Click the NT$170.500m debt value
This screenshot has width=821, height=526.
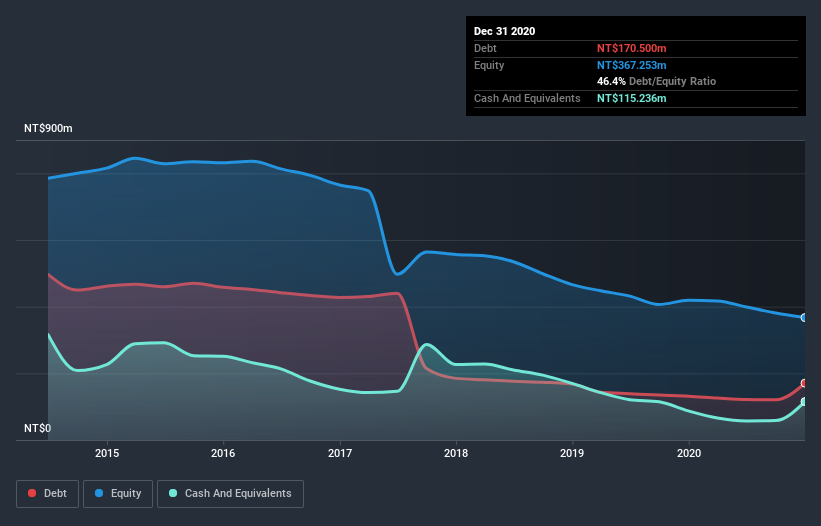631,49
